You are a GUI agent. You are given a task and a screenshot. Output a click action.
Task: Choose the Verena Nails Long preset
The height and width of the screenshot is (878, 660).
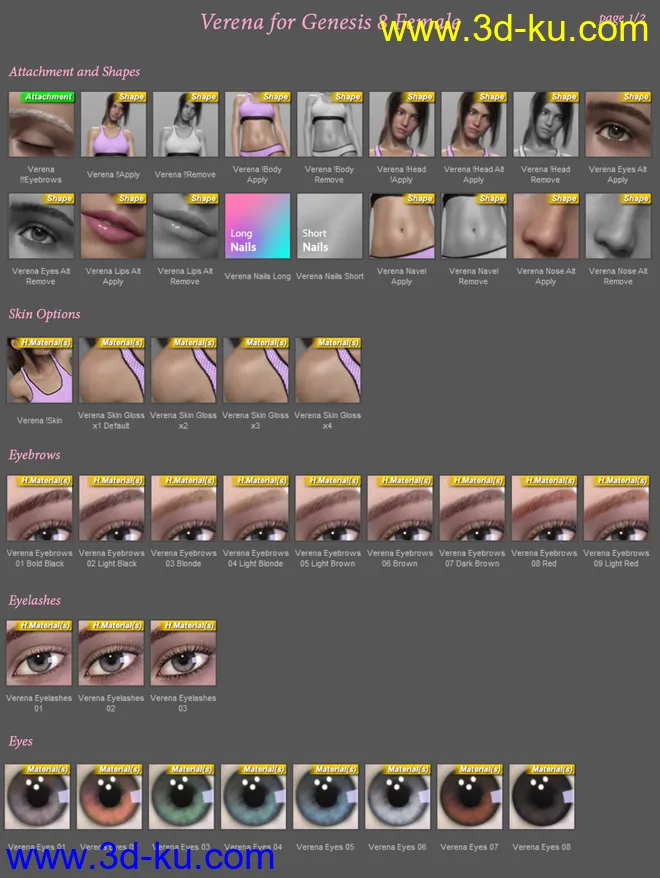click(257, 226)
